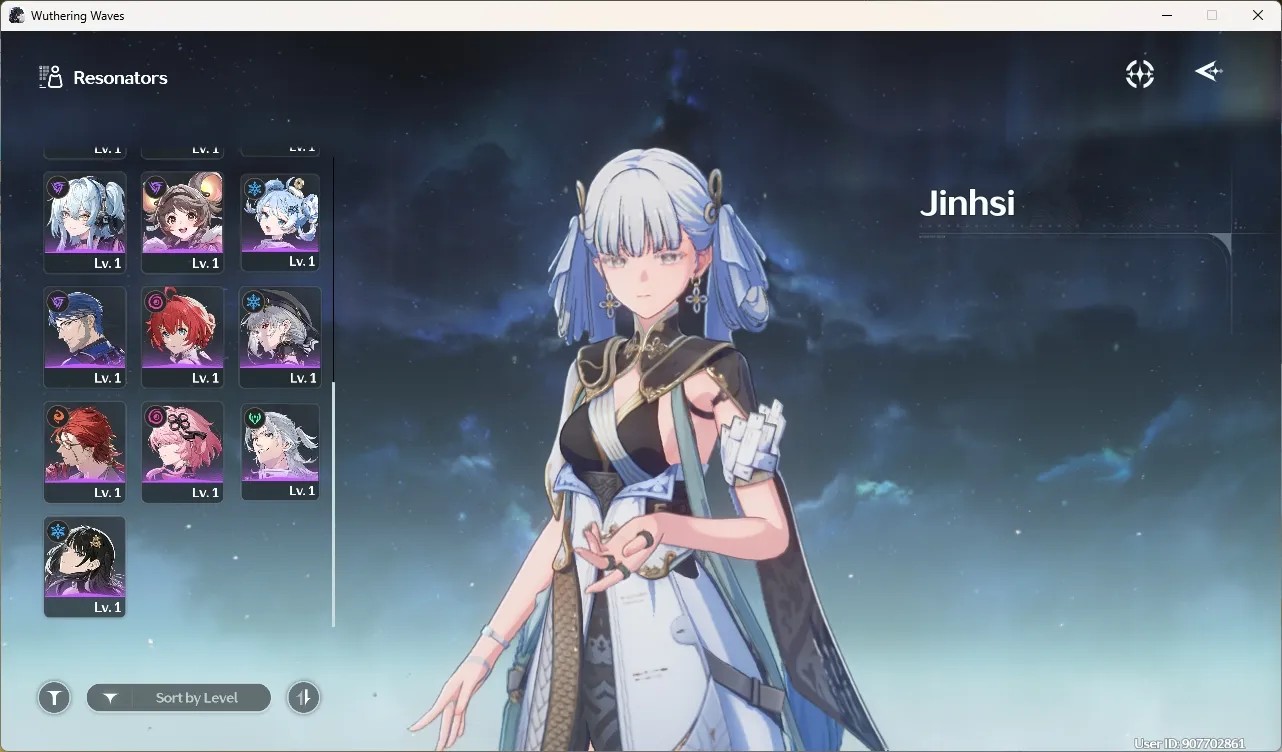Click the resonator list vertical scrollbar
The height and width of the screenshot is (752, 1282).
pos(333,504)
